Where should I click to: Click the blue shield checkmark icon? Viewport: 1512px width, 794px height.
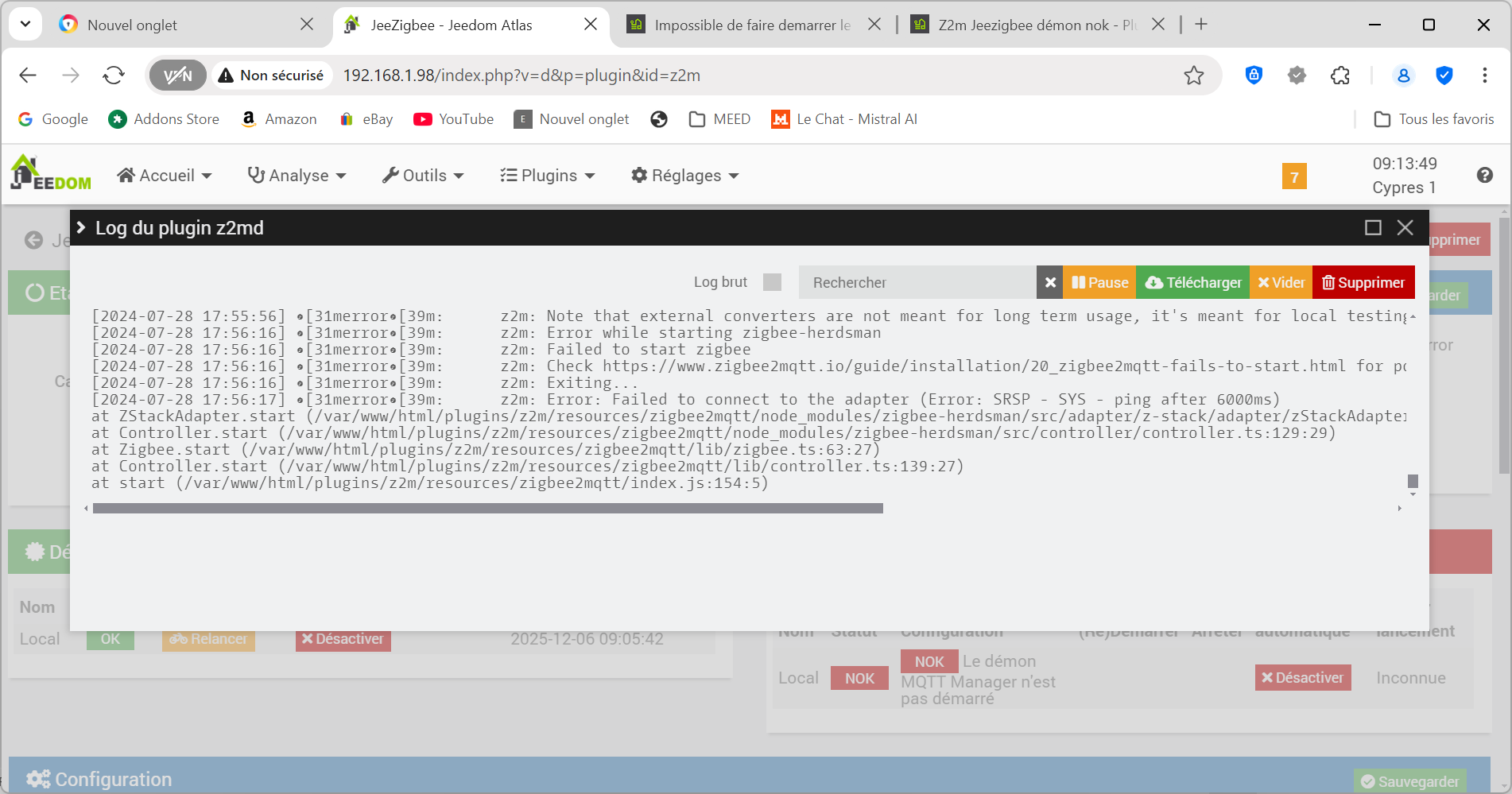tap(1444, 76)
